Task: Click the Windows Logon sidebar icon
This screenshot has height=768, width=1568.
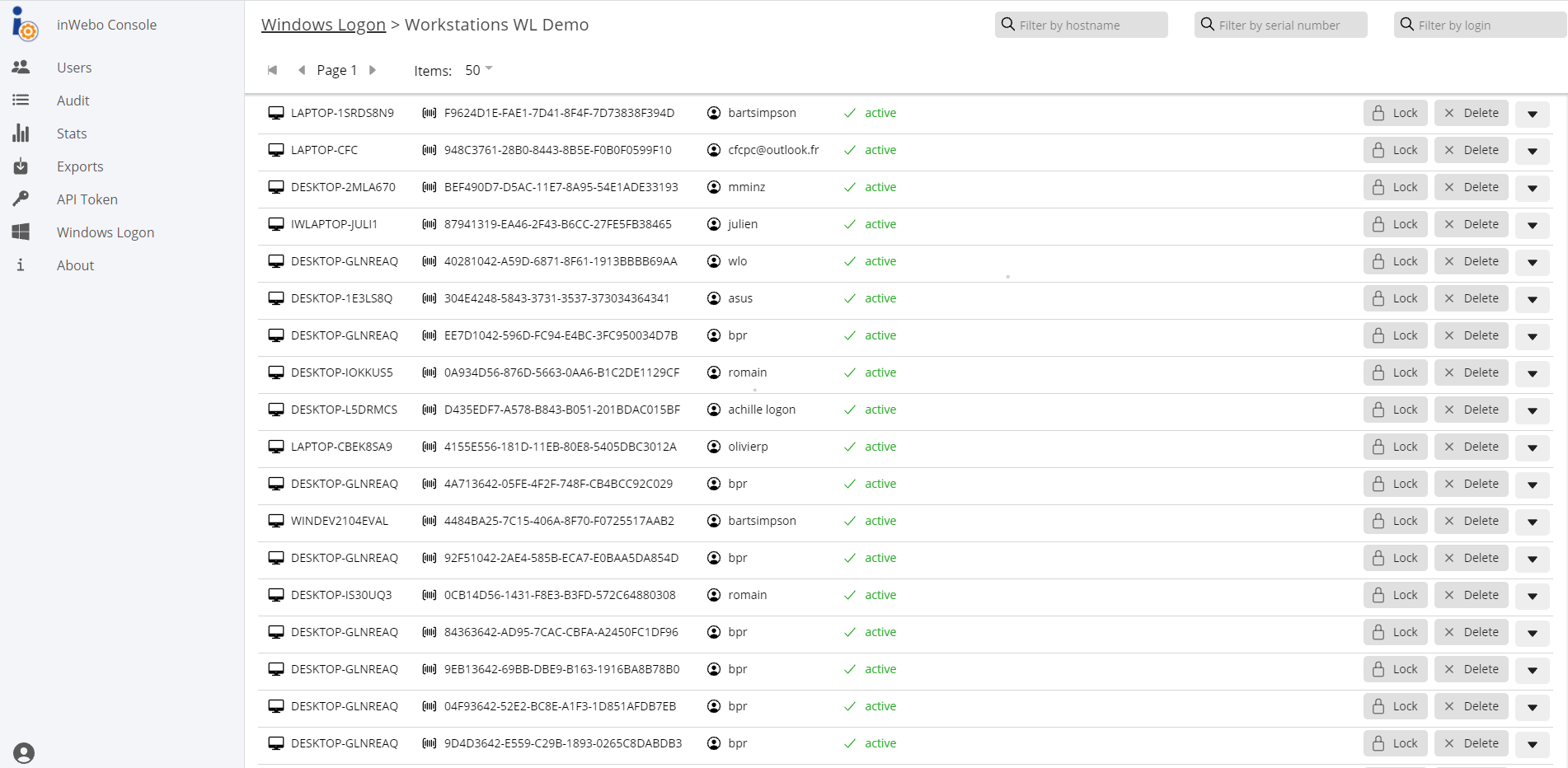Action: tap(21, 232)
